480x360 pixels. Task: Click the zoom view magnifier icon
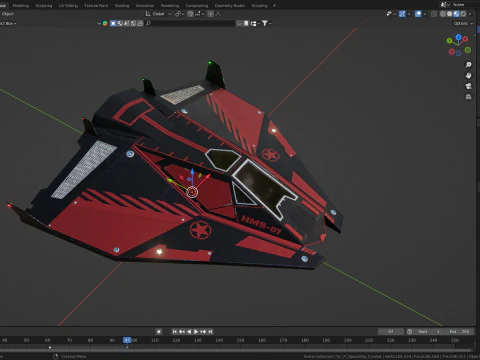468,65
